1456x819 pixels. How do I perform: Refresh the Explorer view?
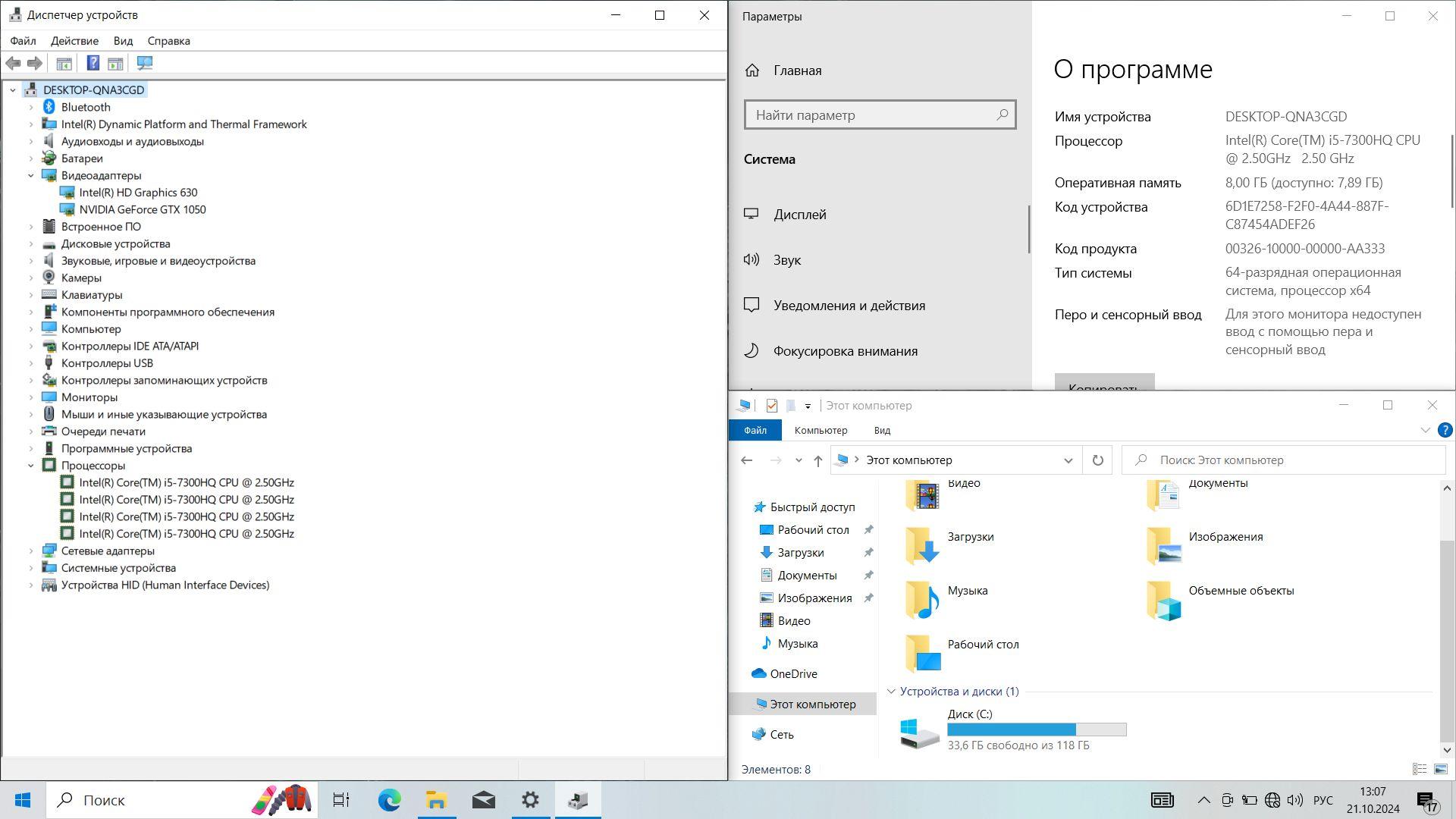click(1097, 460)
